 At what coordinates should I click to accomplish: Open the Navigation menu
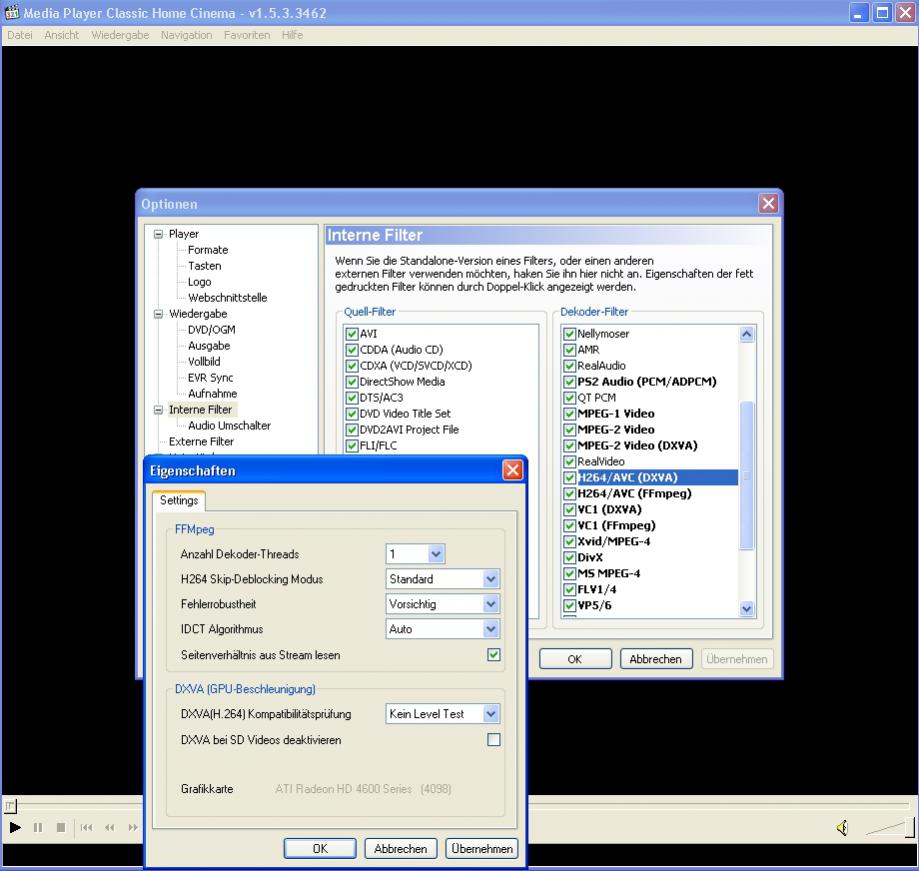(186, 35)
